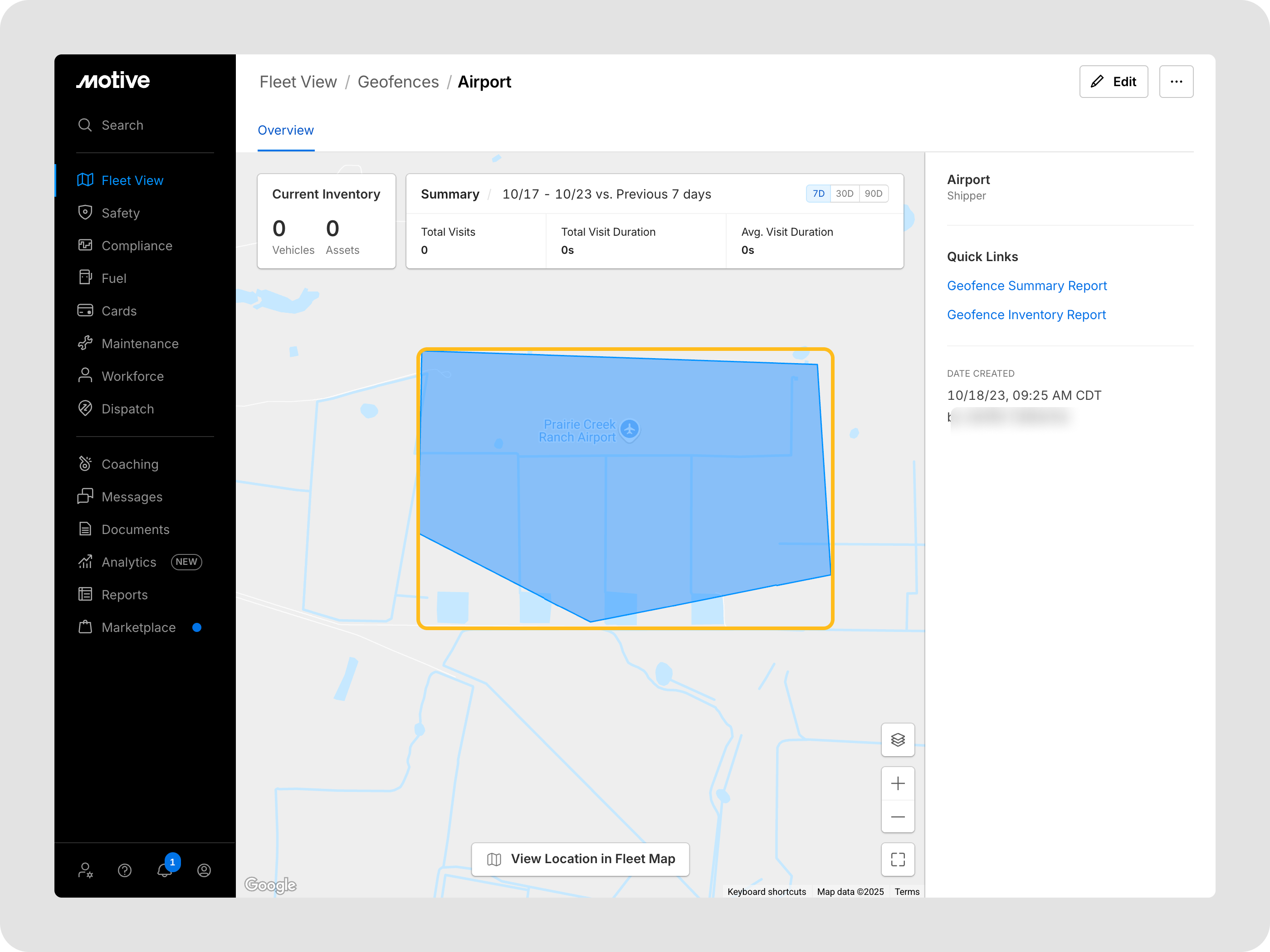Click Prairie Creek Ranch Airport marker
This screenshot has width=1270, height=952.
coord(630,429)
